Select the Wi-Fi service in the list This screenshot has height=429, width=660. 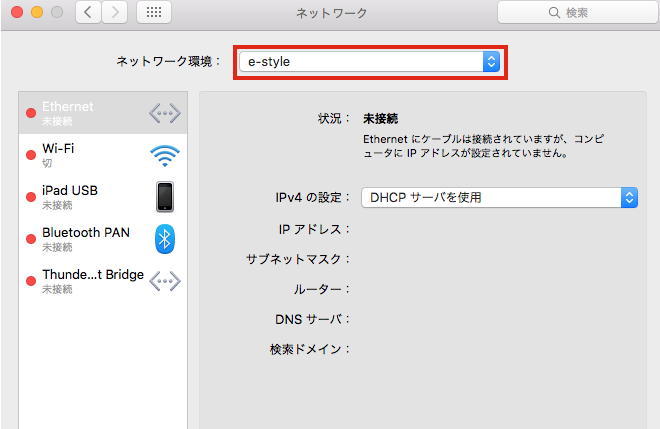[103, 155]
